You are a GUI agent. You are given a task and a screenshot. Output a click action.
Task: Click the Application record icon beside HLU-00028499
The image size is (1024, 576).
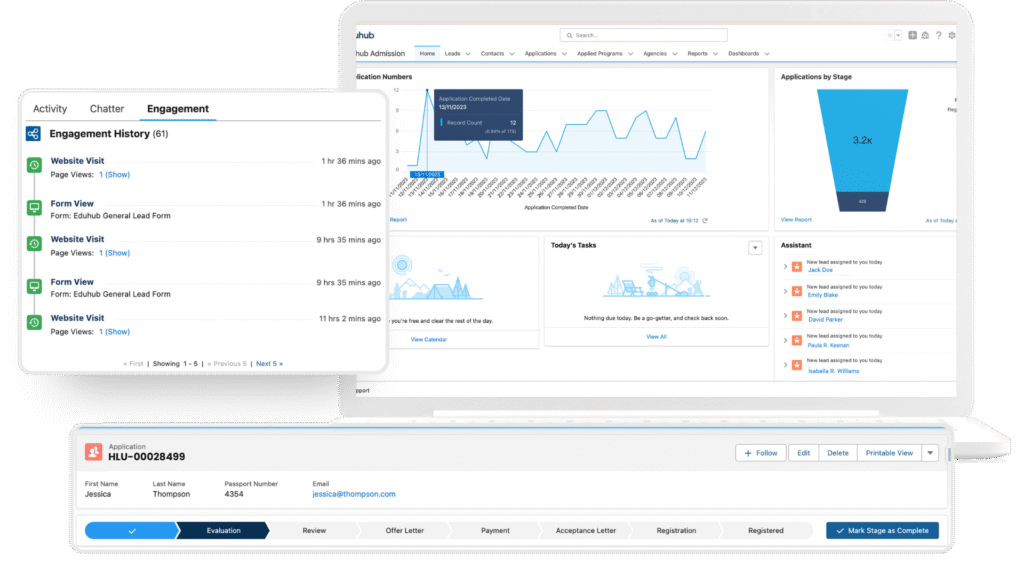click(93, 453)
